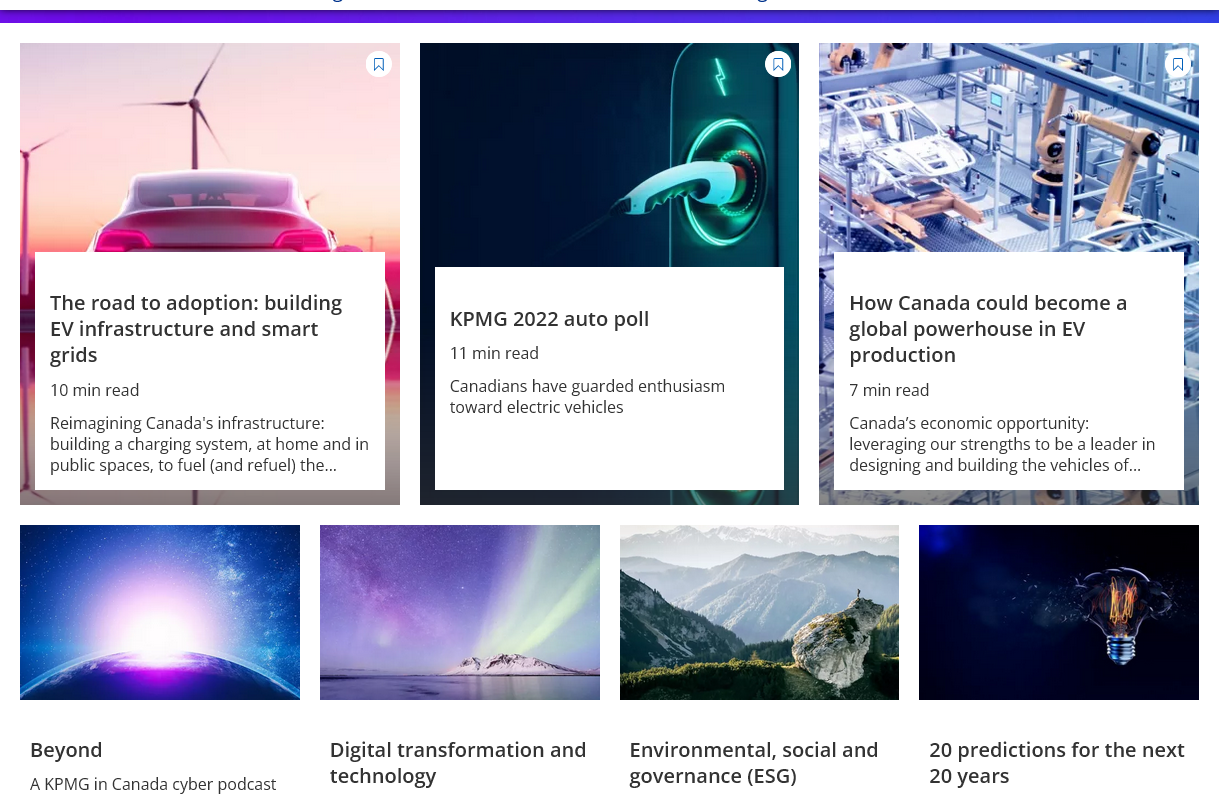Screen dimensions: 1219x800
Task: Open '20 predictions for the next 20 years'
Action: (1057, 763)
